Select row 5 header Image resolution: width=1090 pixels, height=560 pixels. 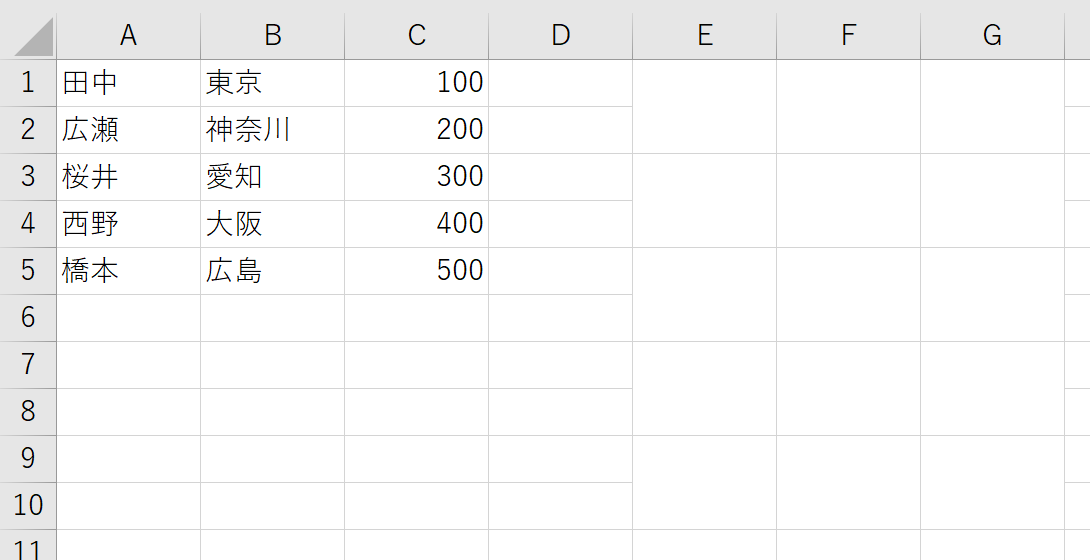tap(28, 271)
